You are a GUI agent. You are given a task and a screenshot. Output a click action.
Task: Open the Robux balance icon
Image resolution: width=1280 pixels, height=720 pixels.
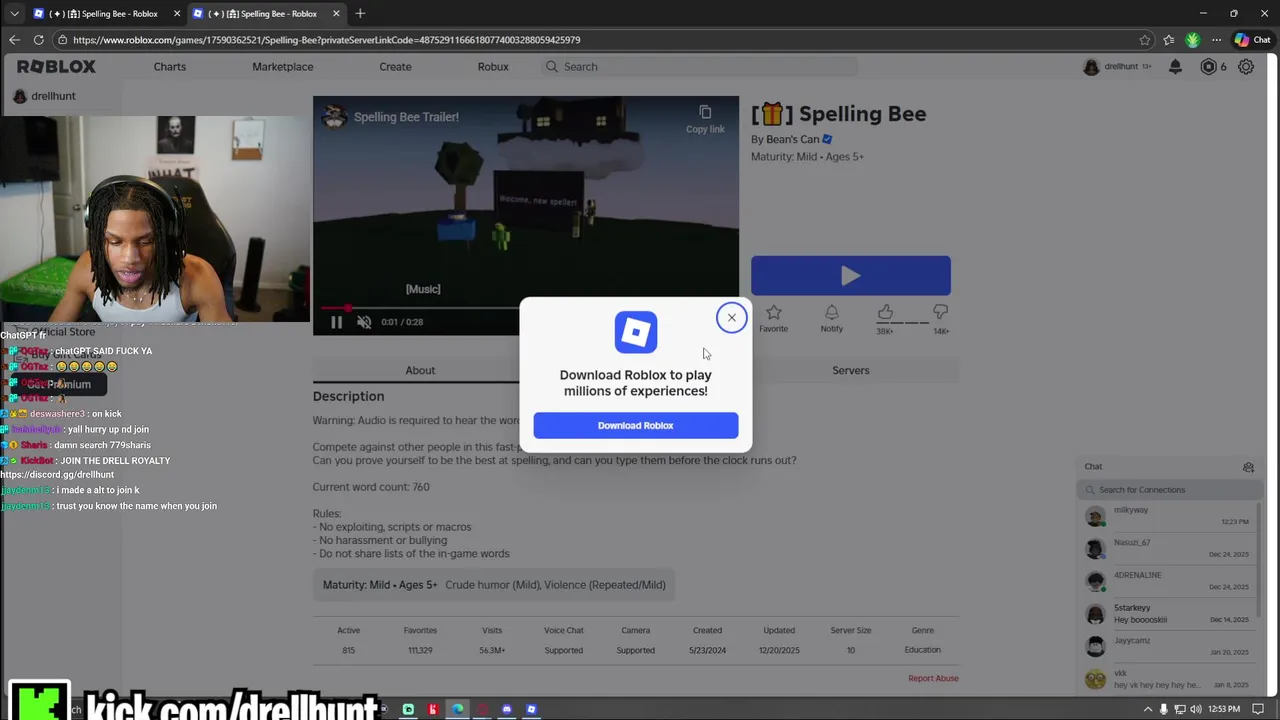(1208, 67)
